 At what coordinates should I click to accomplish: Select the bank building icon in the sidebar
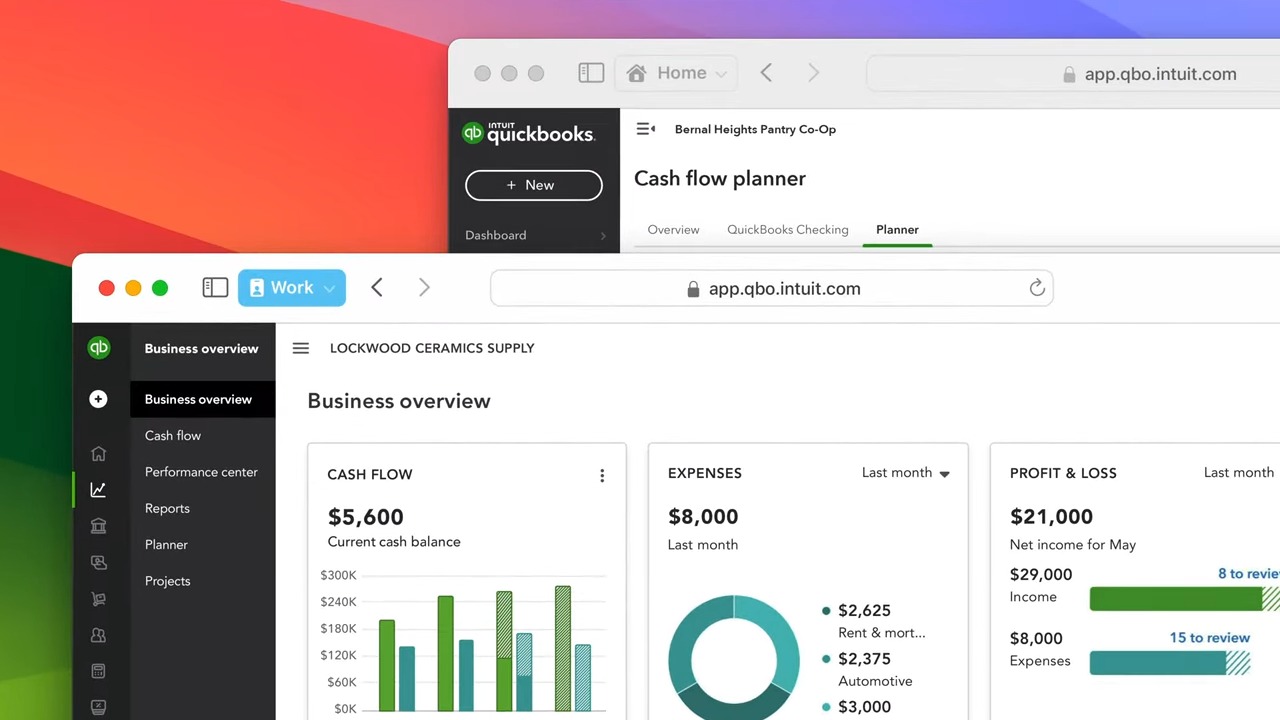(98, 526)
